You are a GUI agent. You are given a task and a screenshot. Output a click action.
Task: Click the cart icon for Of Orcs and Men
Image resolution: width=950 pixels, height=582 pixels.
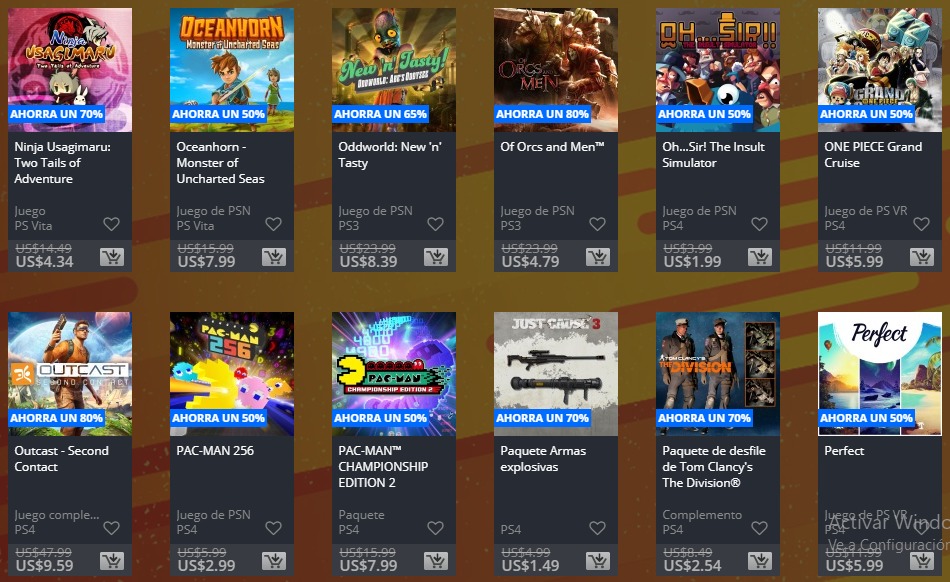[x=598, y=257]
